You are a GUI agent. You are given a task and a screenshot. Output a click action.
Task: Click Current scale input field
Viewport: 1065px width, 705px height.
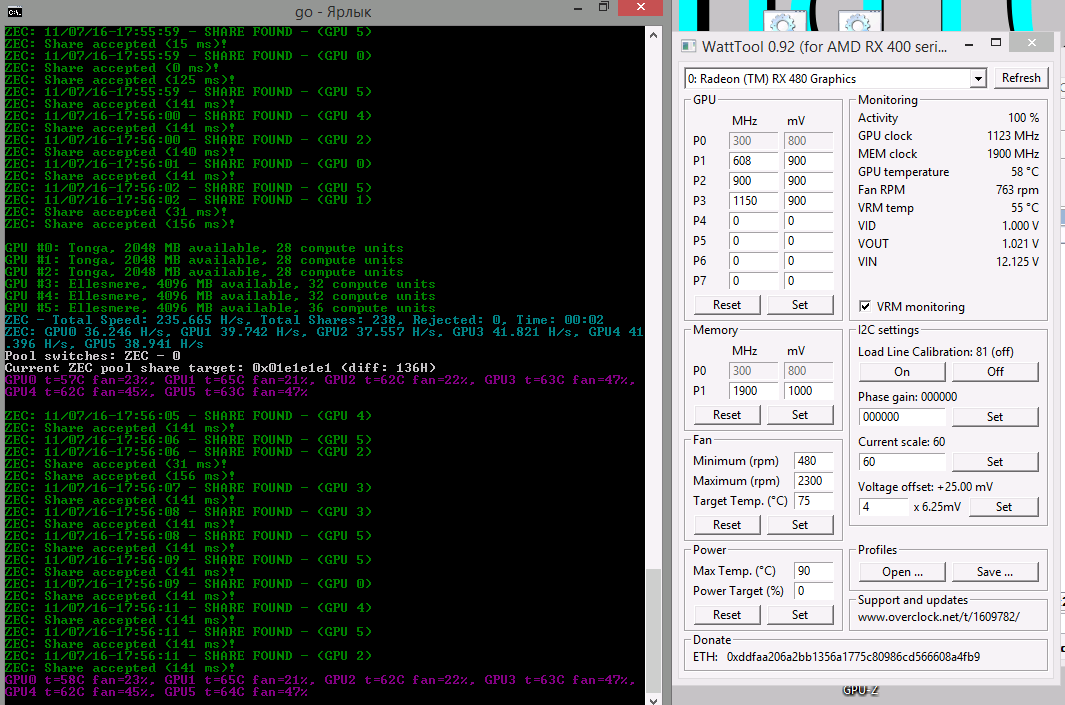[902, 462]
